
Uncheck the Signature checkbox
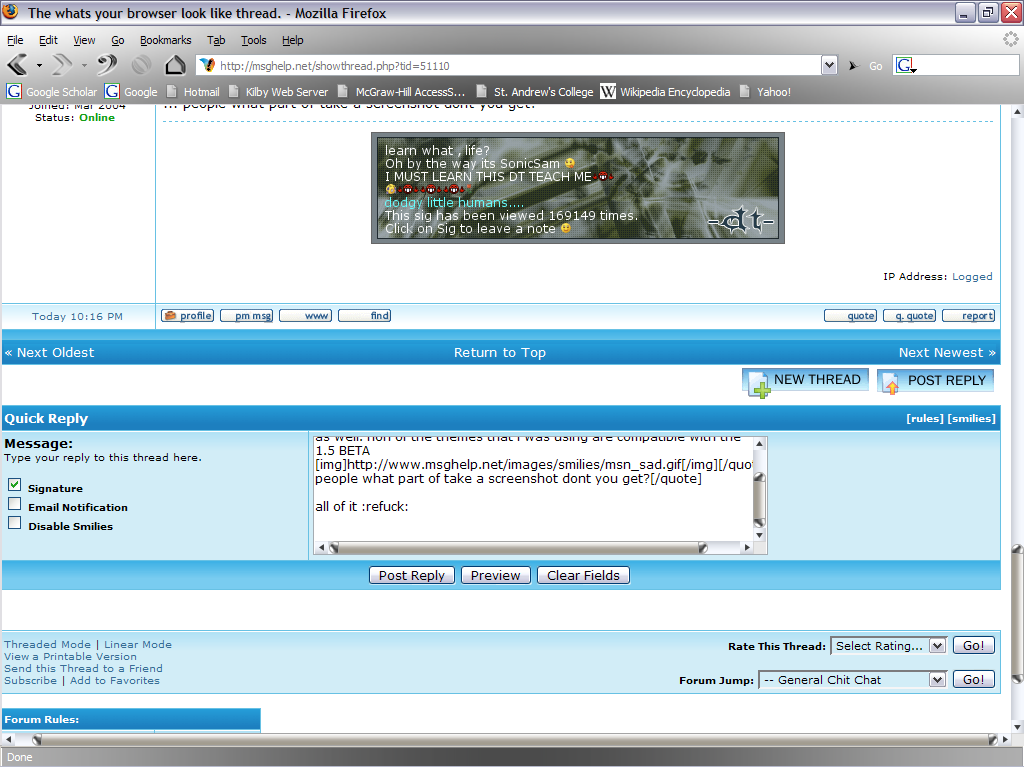point(14,485)
